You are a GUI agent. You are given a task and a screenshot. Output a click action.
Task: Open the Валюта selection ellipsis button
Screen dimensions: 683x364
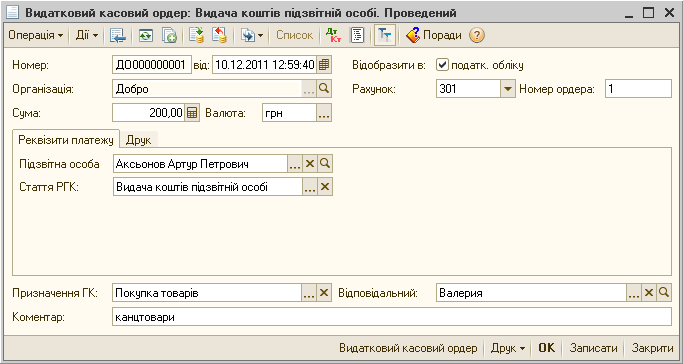tap(324, 114)
